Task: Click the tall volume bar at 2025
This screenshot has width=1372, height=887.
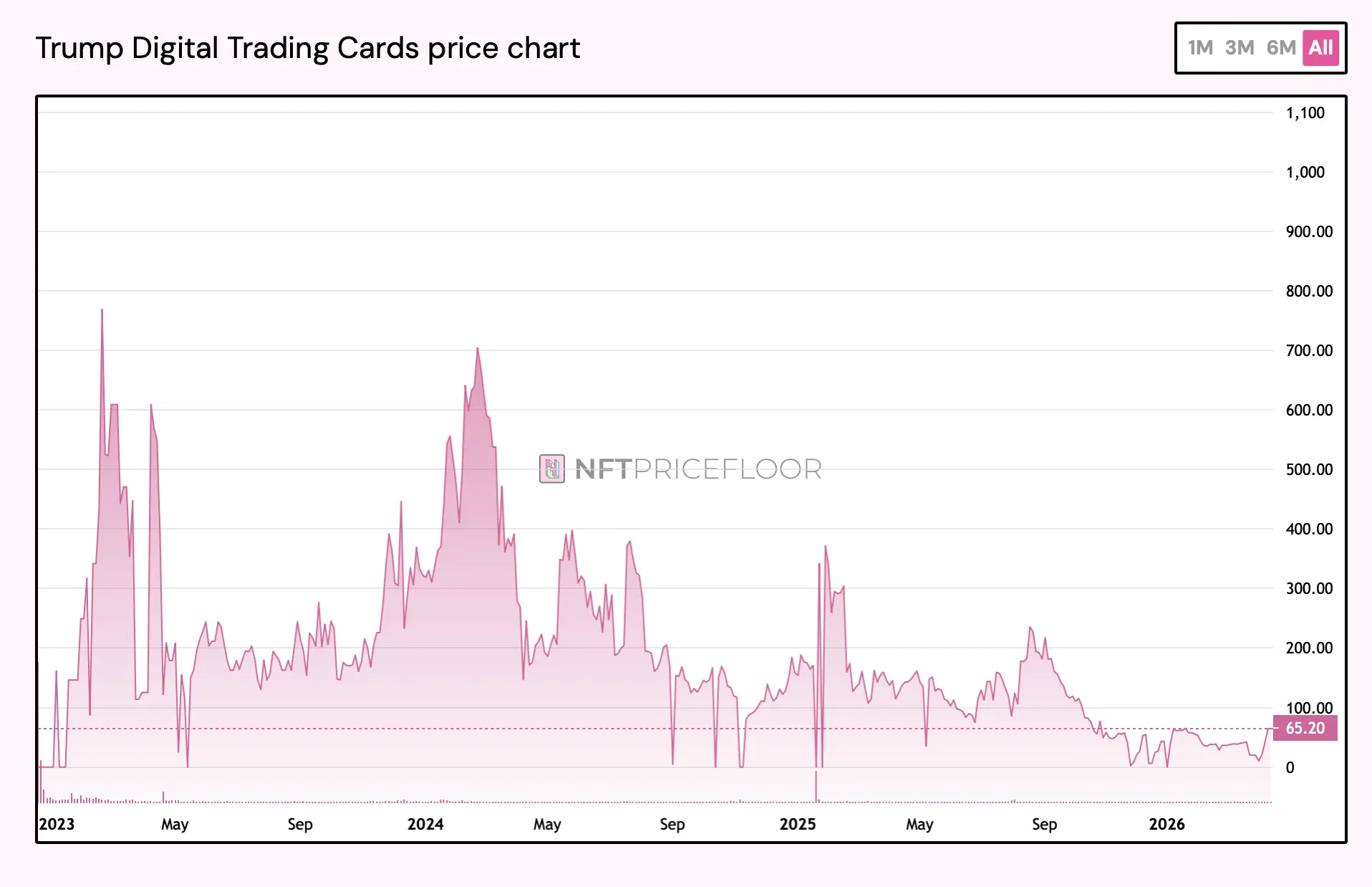Action: (x=816, y=787)
